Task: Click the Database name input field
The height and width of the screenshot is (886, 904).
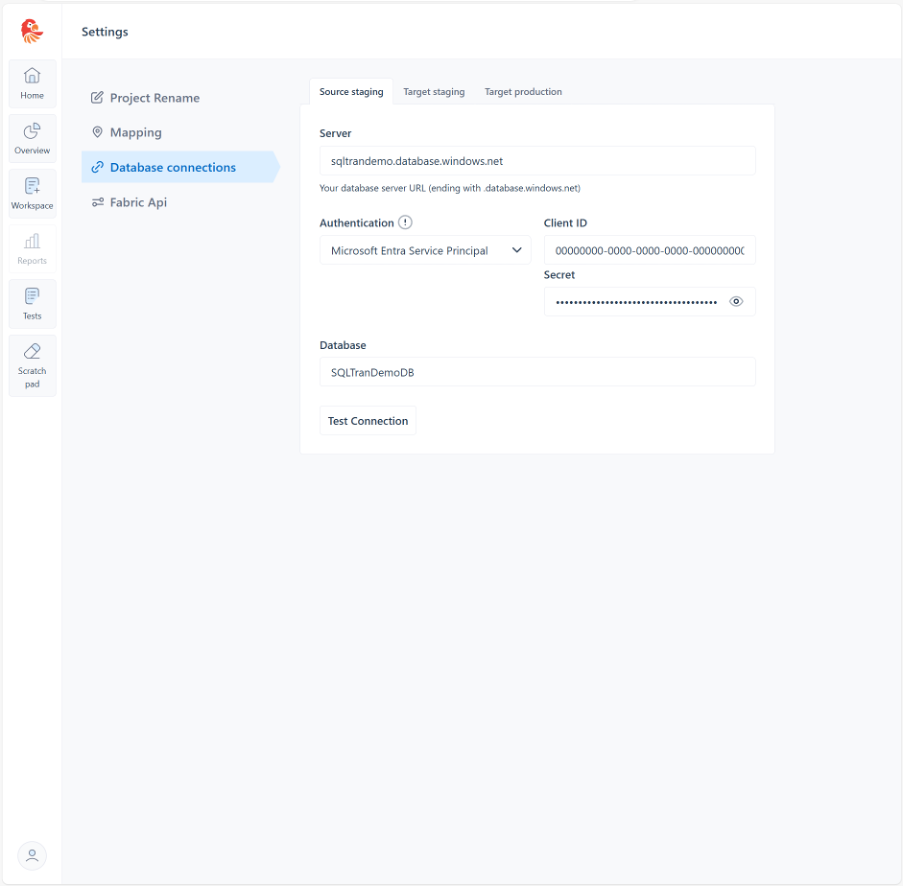Action: coord(537,372)
